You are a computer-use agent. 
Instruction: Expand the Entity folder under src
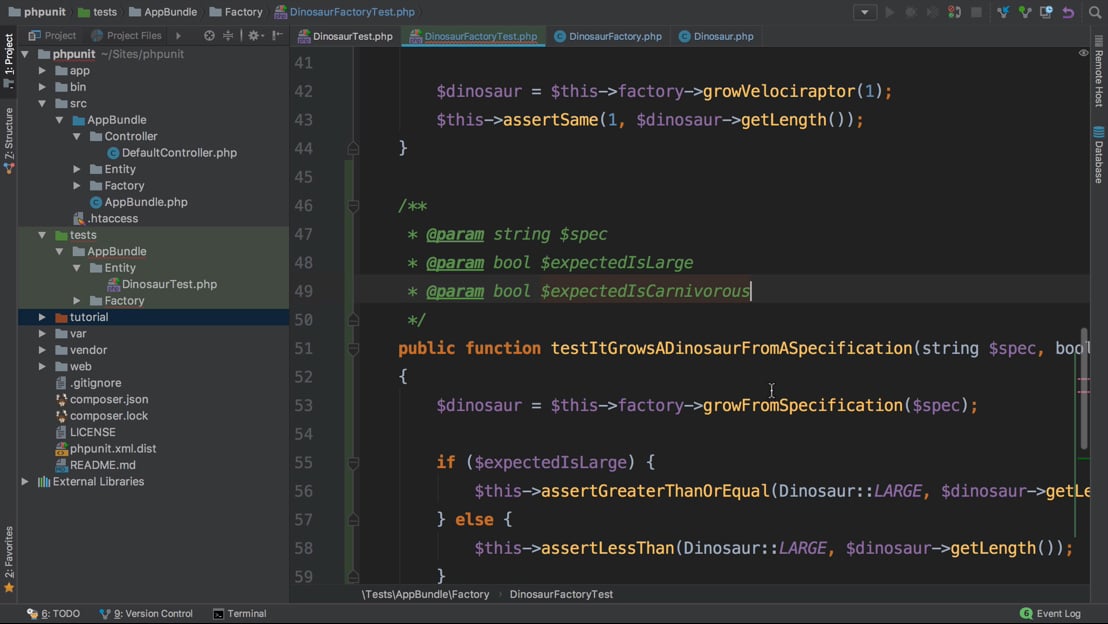tap(77, 169)
